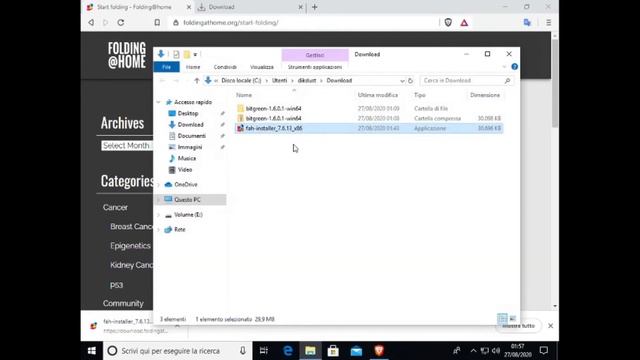Refresh the Download folder view
This screenshot has height=360, width=640.
click(410, 80)
